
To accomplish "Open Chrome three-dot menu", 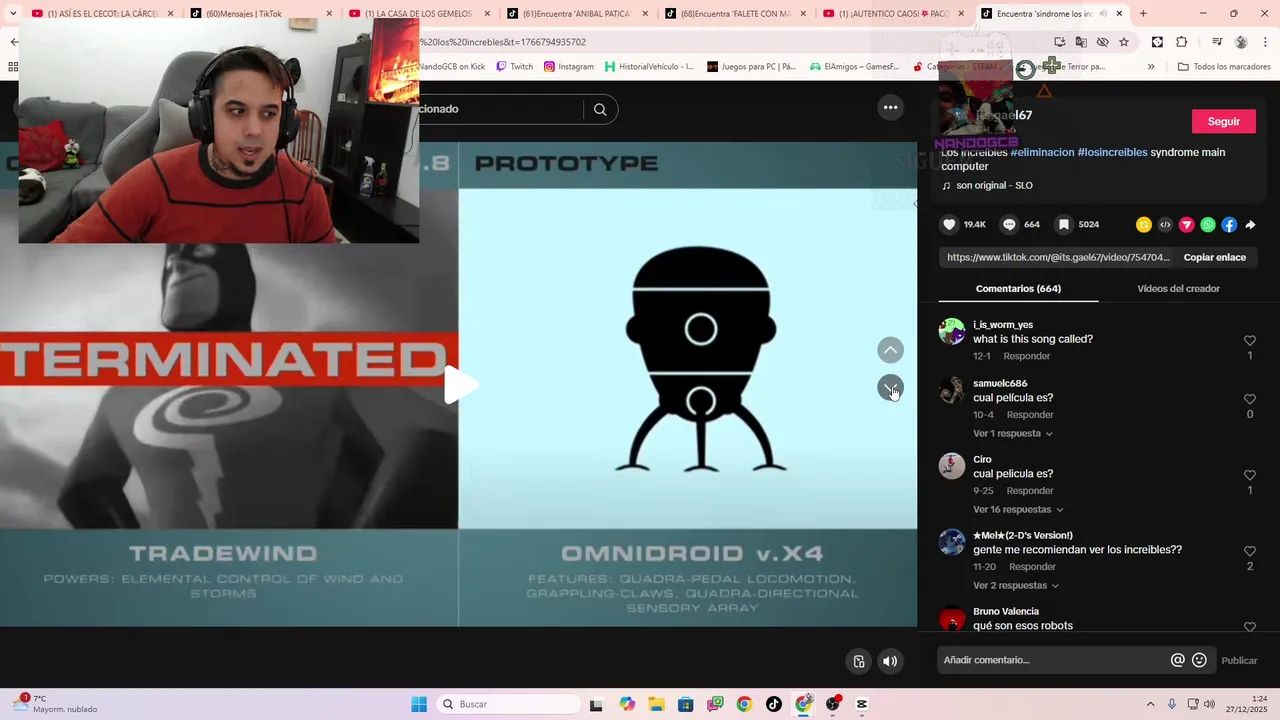I will [1264, 42].
